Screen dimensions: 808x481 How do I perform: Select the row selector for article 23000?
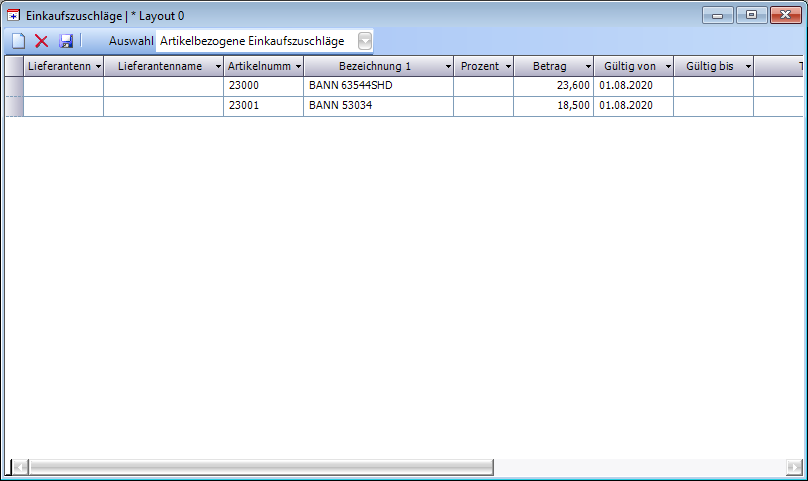click(14, 86)
